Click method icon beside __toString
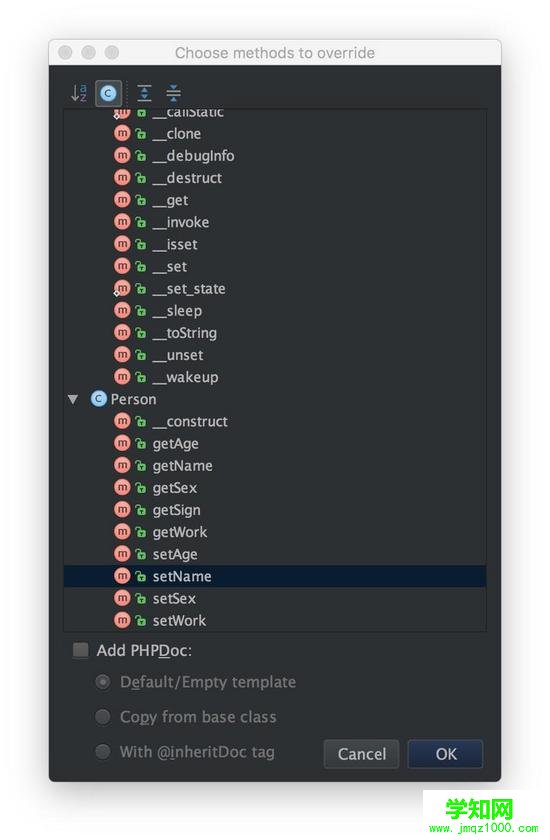This screenshot has width=550, height=840. point(122,333)
